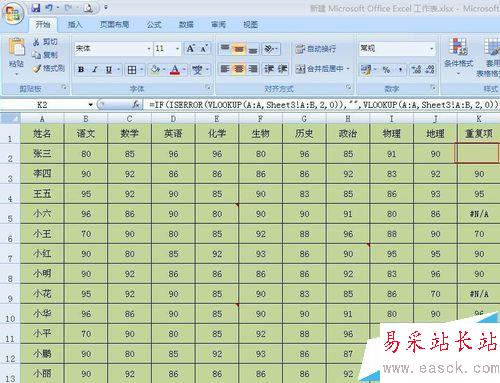Click in the formula bar

coord(323,105)
